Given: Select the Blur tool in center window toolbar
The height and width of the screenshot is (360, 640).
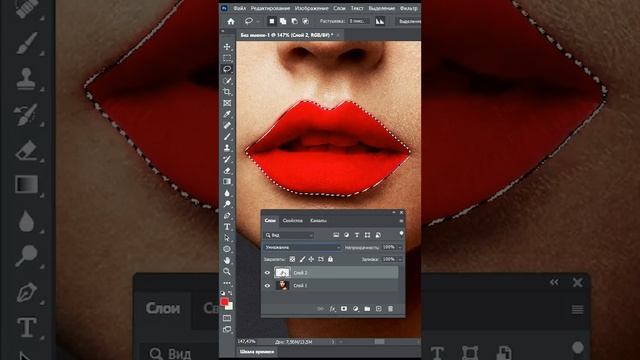Looking at the screenshot, I should point(227,193).
